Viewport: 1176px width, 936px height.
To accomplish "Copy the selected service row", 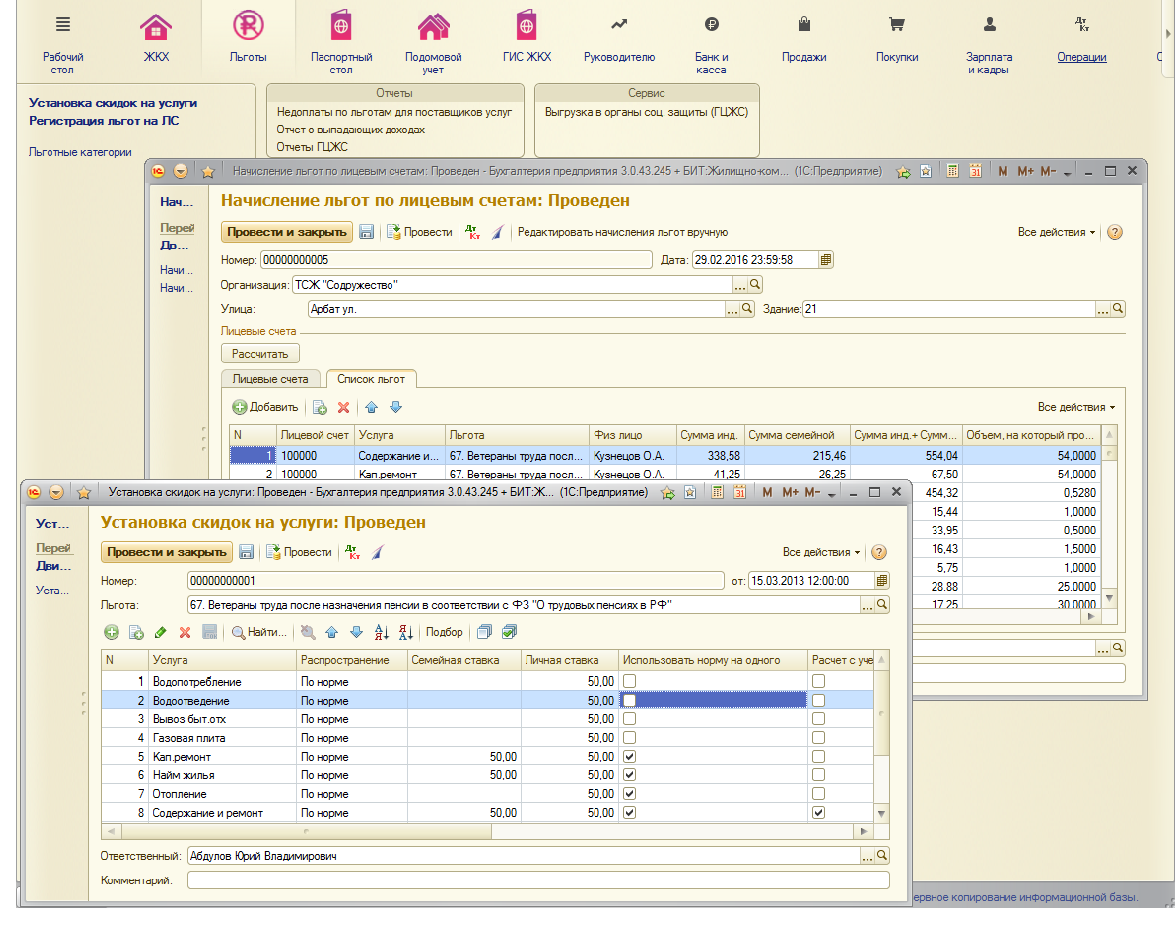I will click(x=136, y=632).
